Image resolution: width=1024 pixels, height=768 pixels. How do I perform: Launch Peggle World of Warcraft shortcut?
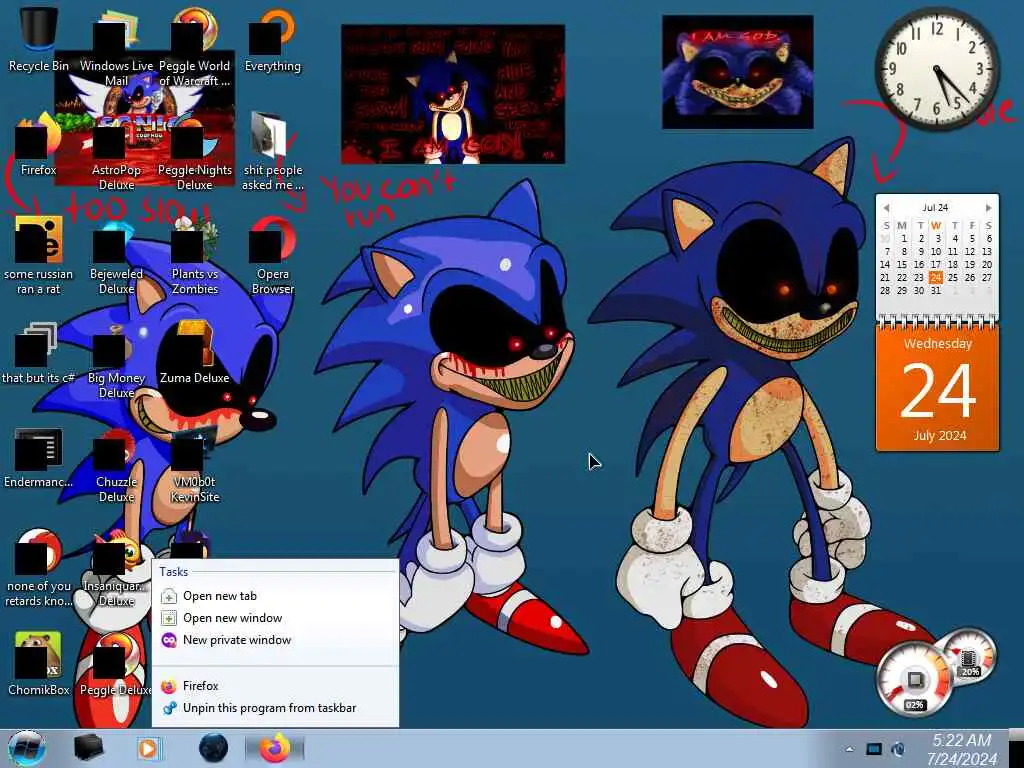pos(195,47)
